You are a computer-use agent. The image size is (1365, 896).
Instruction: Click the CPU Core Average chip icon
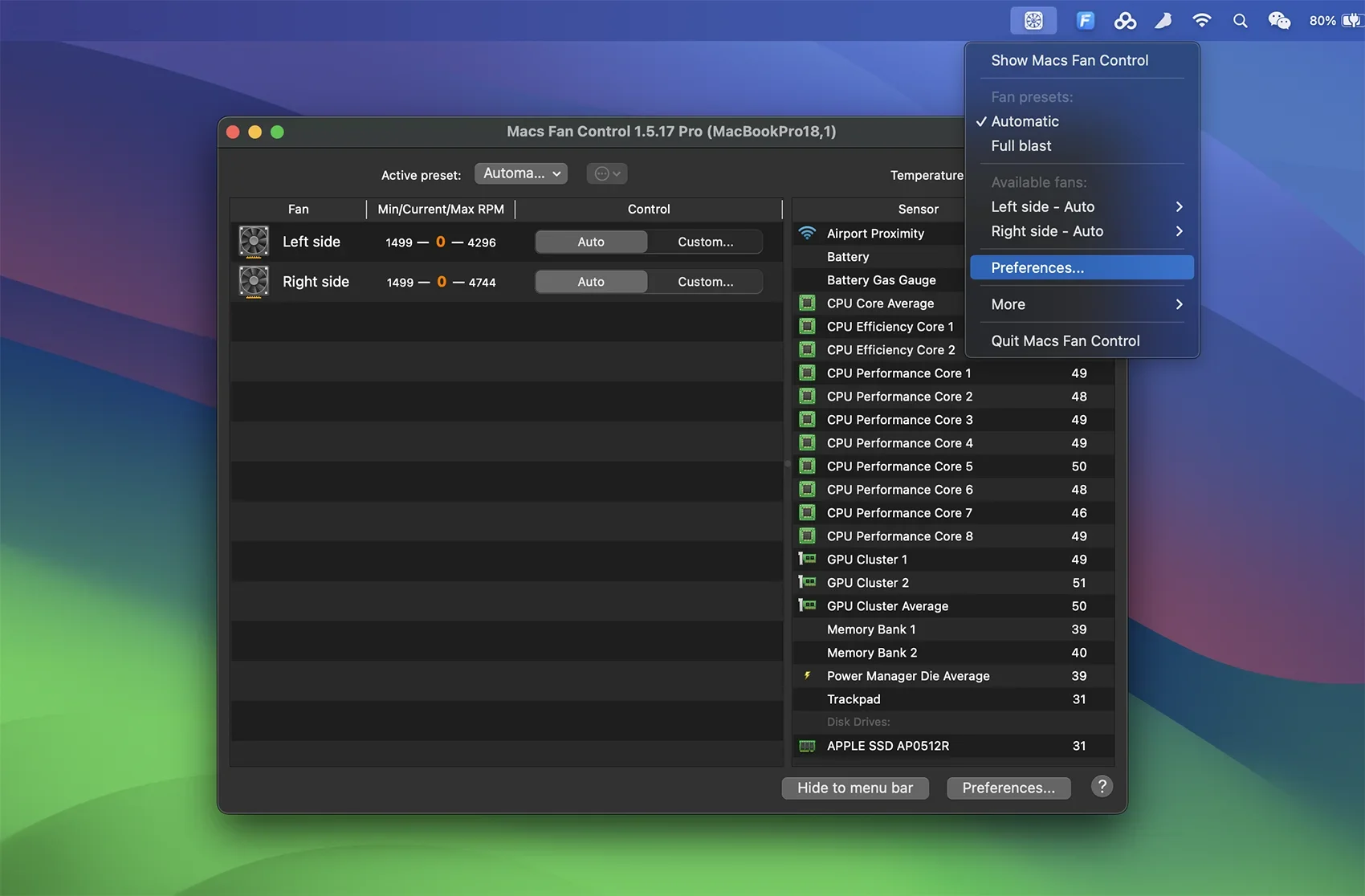click(807, 303)
